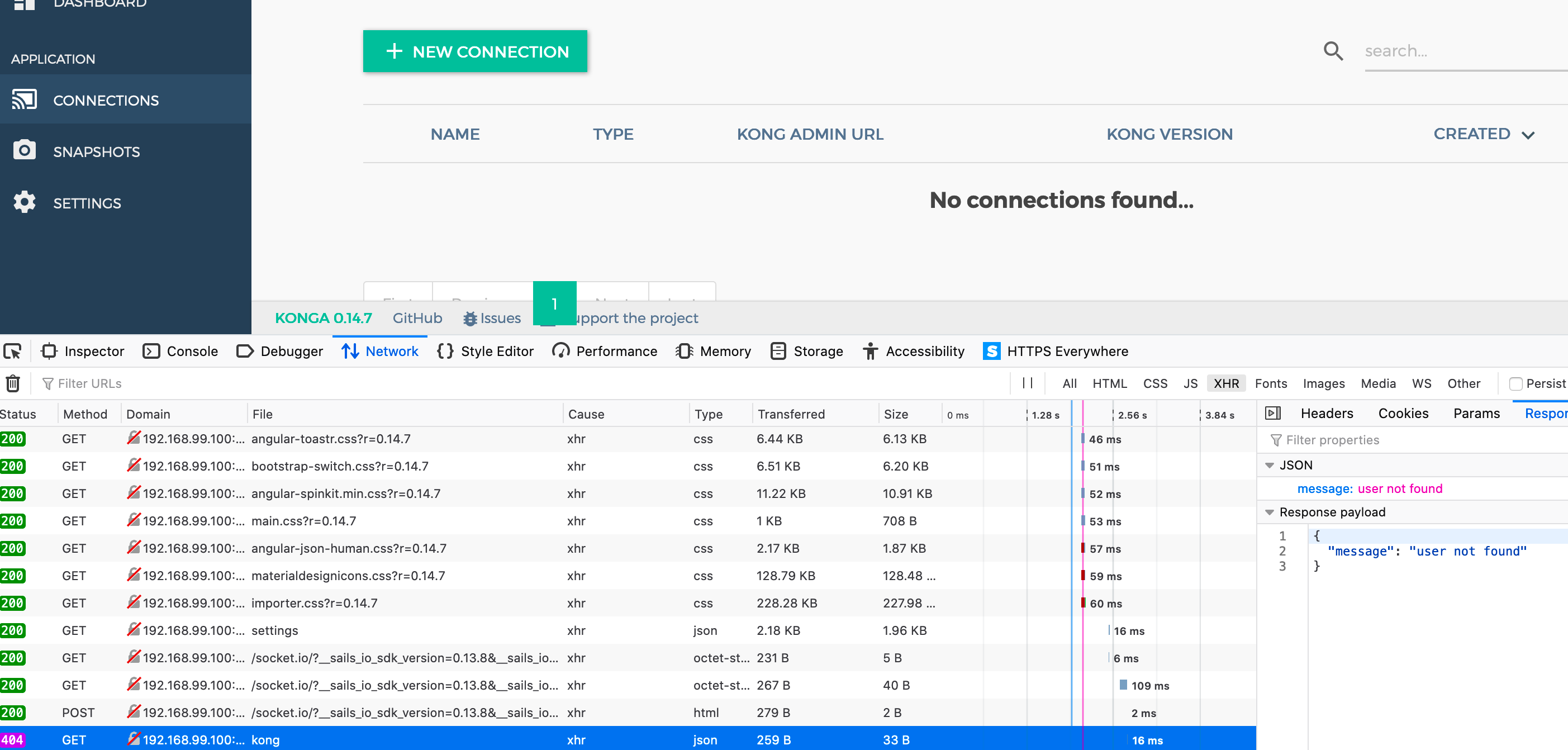Open the Headers tab
Image resolution: width=1568 pixels, height=750 pixels.
[1327, 414]
